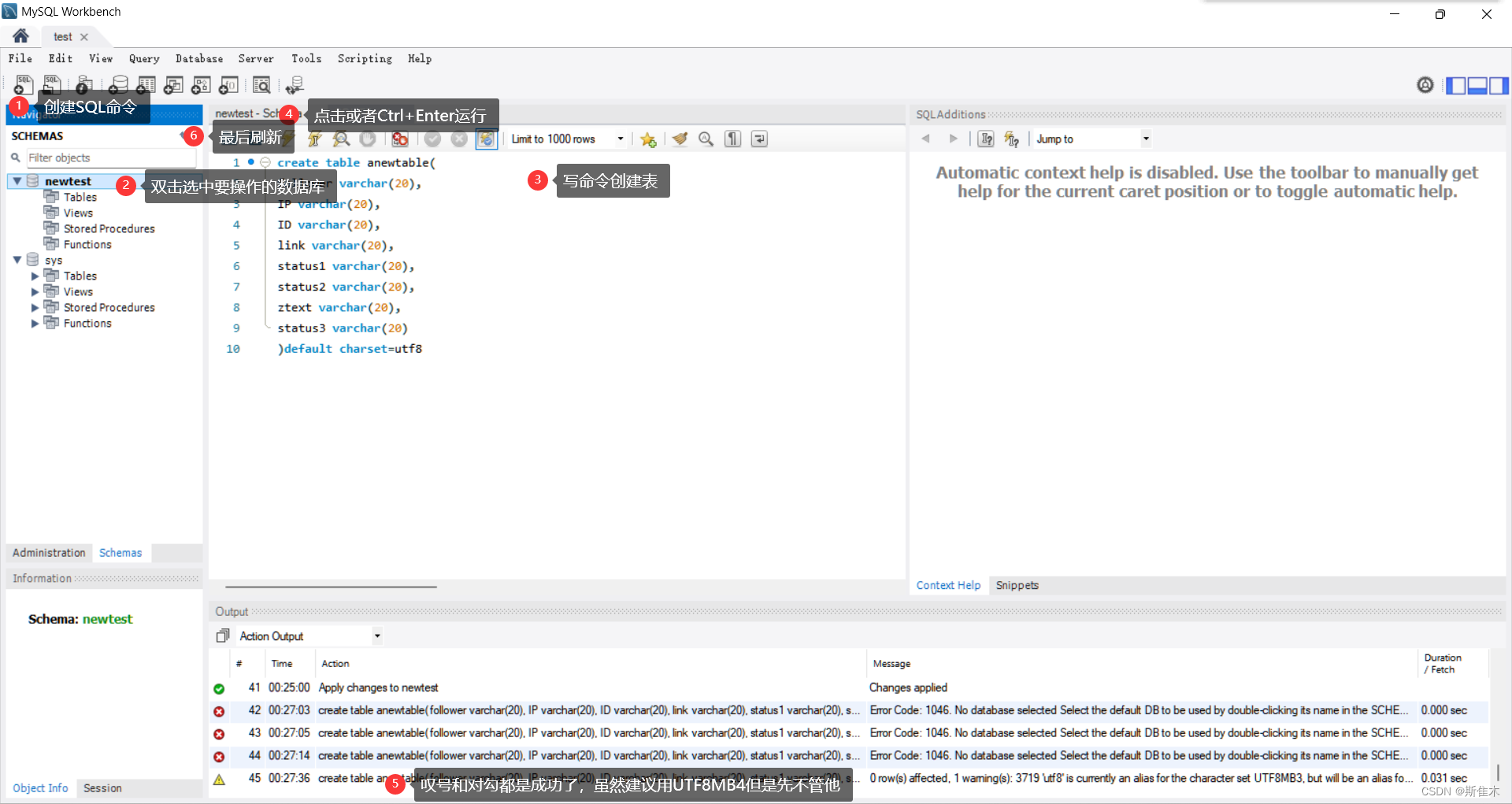Screen dimensions: 1512x804
Task: Open Action Output dropdown
Action: coord(377,635)
